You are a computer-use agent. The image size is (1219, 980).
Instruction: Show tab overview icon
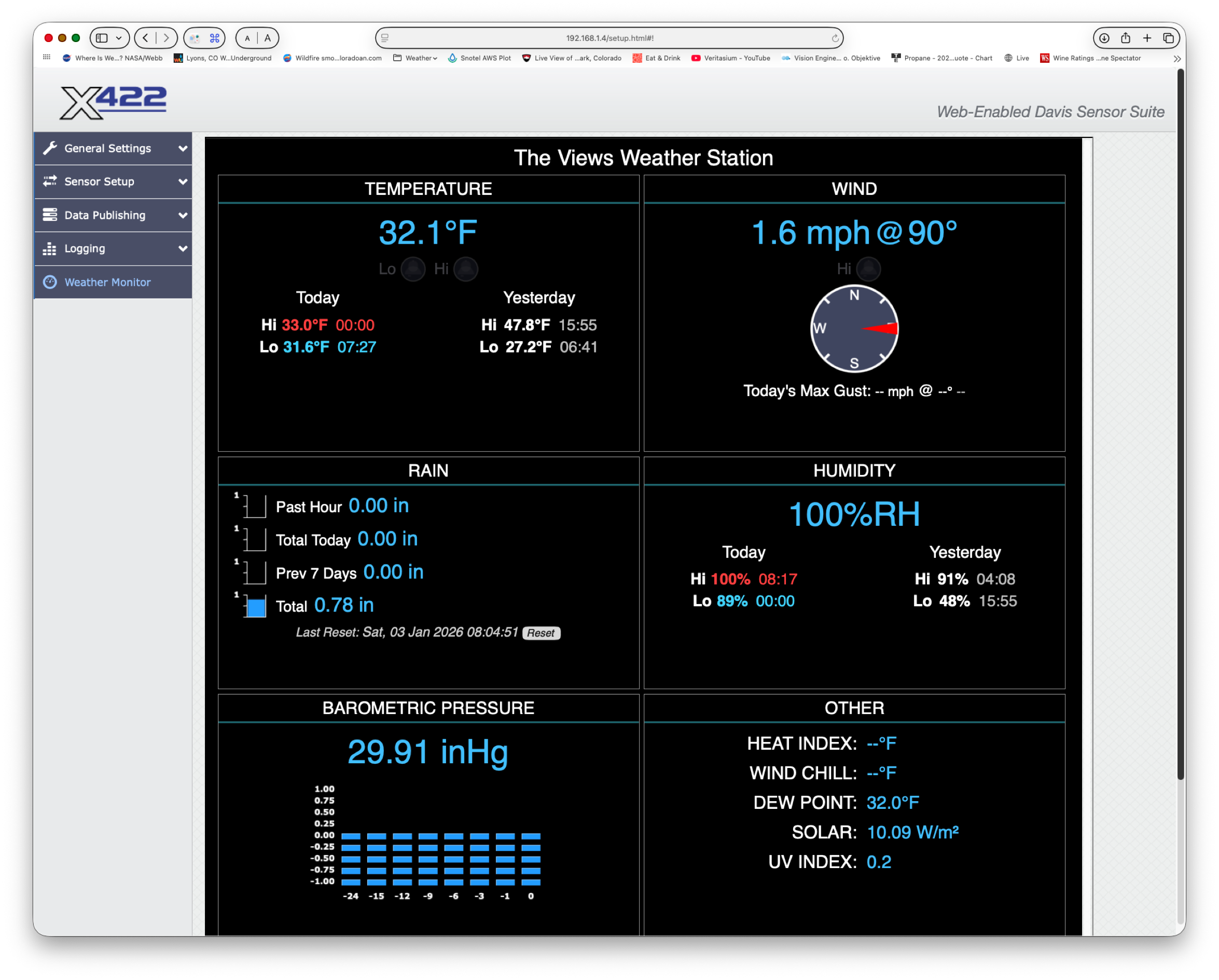tap(1168, 38)
